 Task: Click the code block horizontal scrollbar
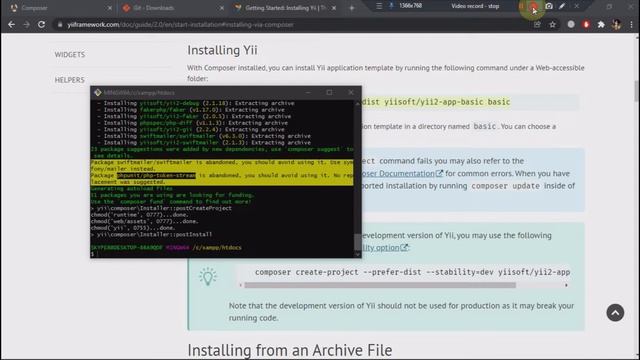[x=380, y=285]
